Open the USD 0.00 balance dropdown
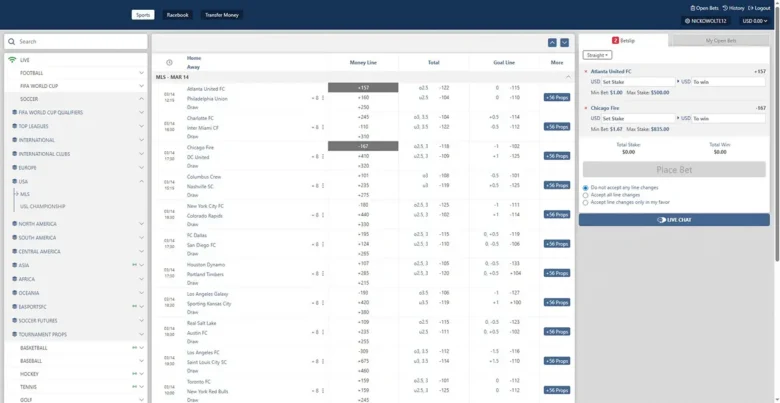The height and width of the screenshot is (403, 780). [754, 21]
